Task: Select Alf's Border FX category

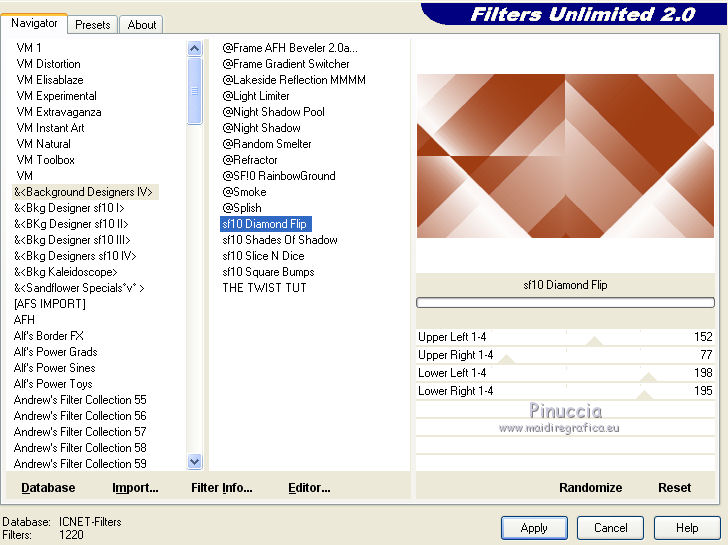Action: tap(49, 336)
